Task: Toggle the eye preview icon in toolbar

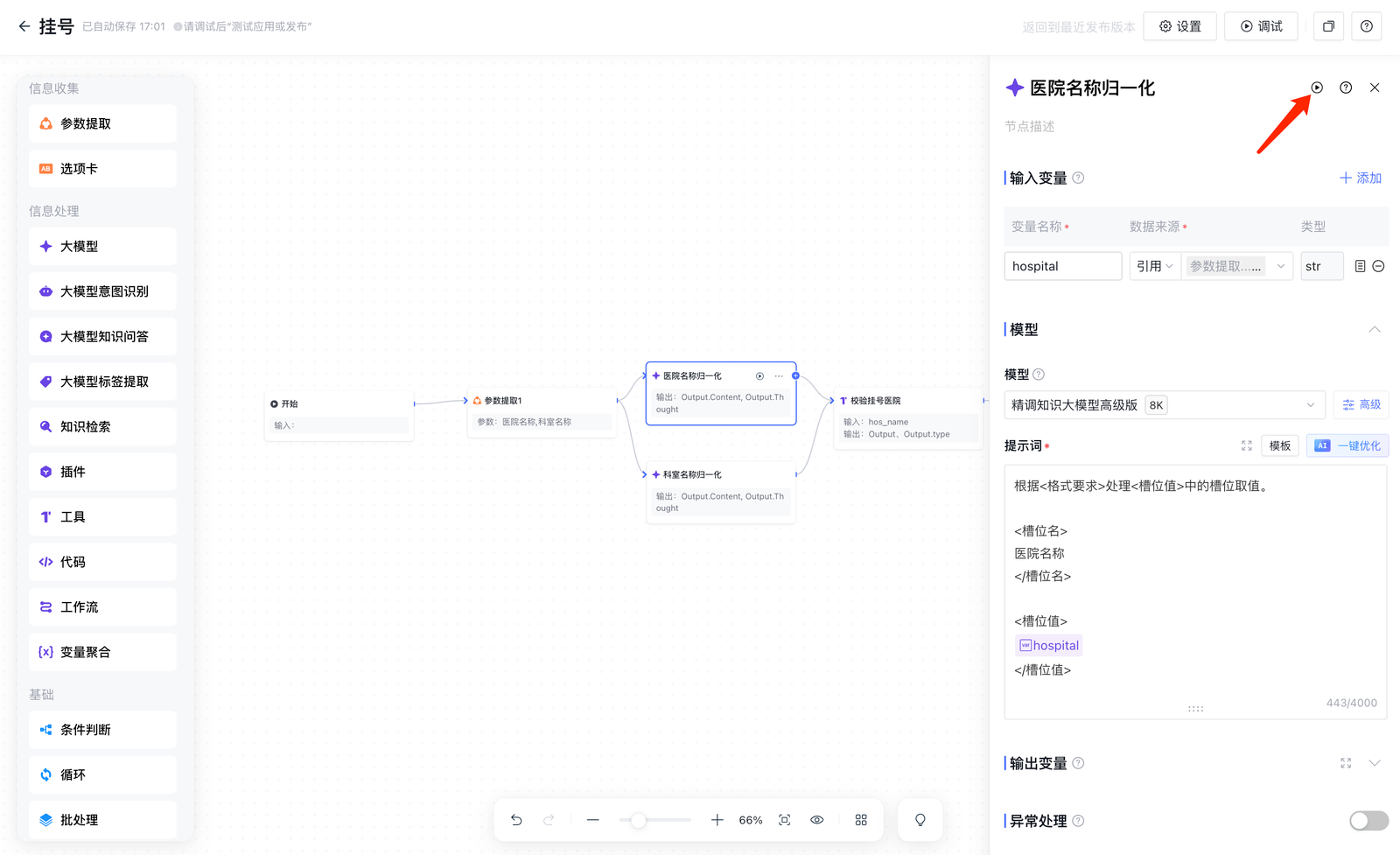Action: [817, 820]
